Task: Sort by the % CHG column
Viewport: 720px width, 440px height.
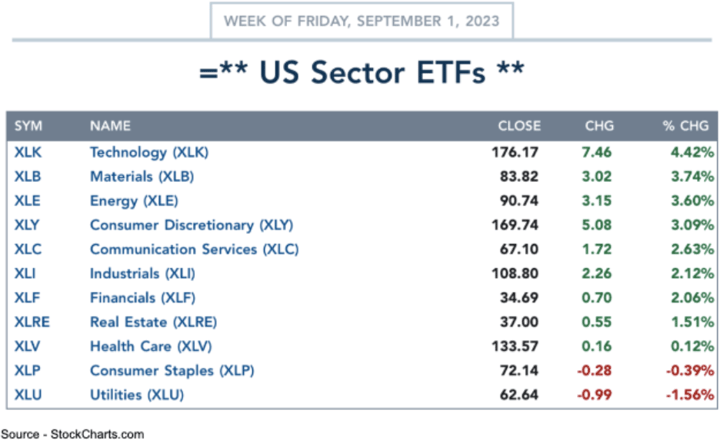Action: (685, 126)
